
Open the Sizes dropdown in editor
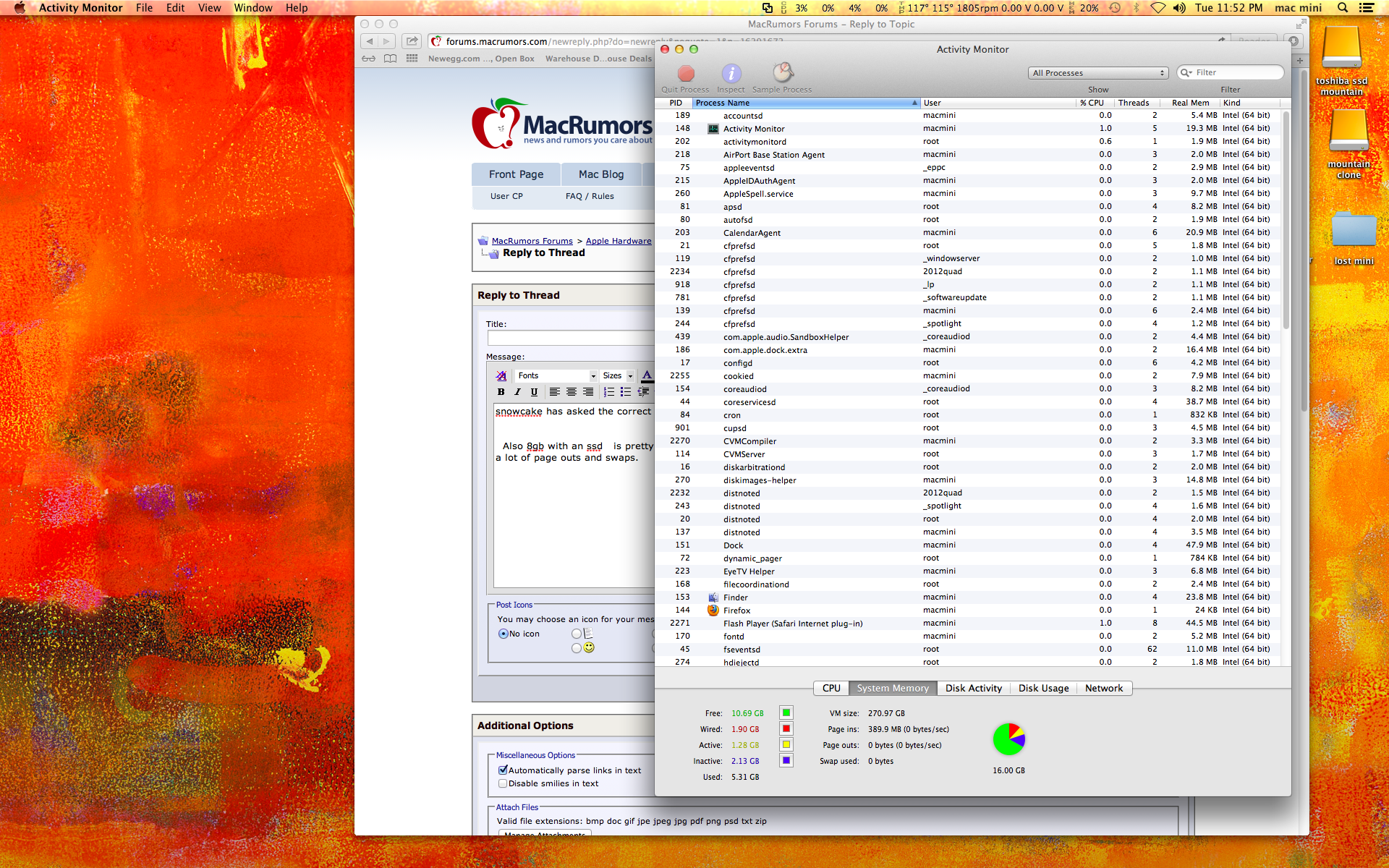click(x=618, y=375)
